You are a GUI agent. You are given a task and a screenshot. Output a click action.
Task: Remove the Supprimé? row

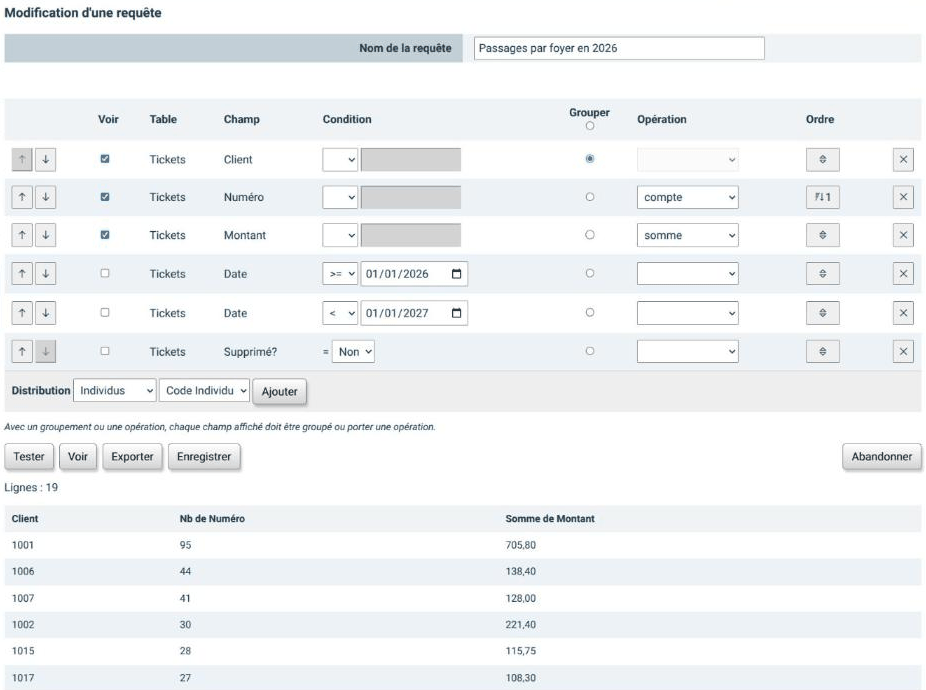tap(903, 351)
